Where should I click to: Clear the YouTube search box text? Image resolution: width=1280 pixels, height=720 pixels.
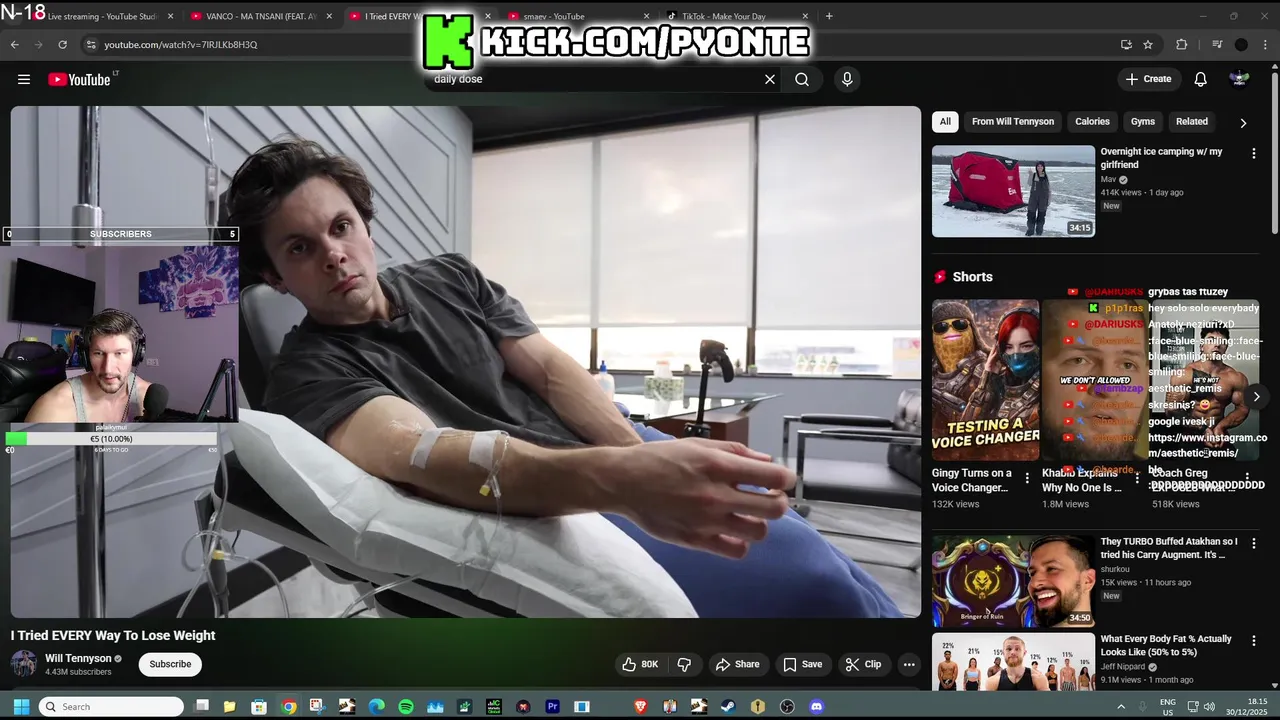[770, 79]
